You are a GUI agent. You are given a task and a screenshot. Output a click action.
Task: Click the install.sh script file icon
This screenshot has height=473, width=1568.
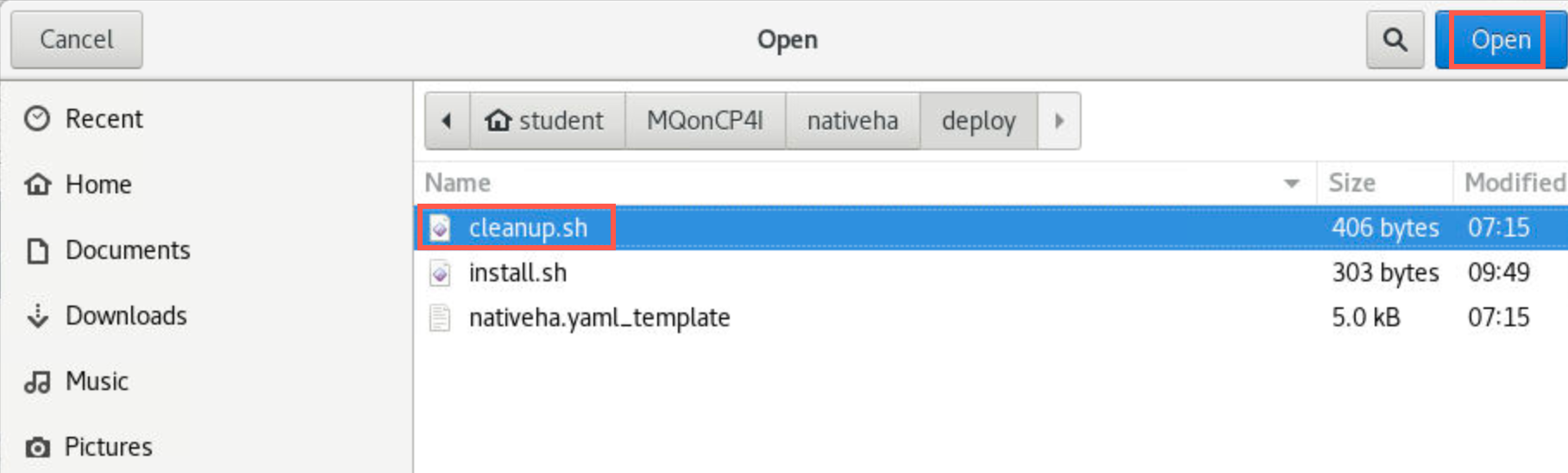tap(440, 274)
